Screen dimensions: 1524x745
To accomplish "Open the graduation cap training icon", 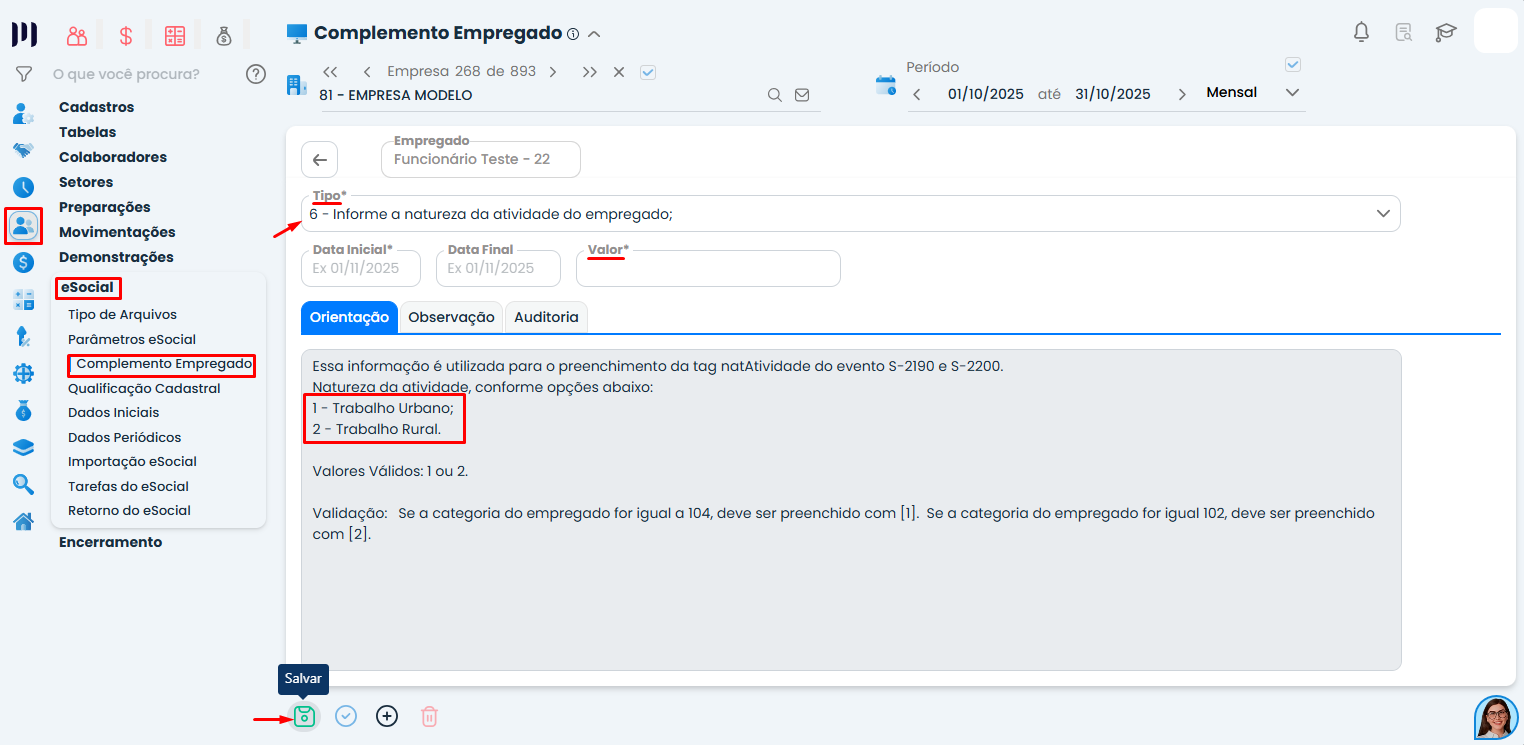I will 1446,32.
